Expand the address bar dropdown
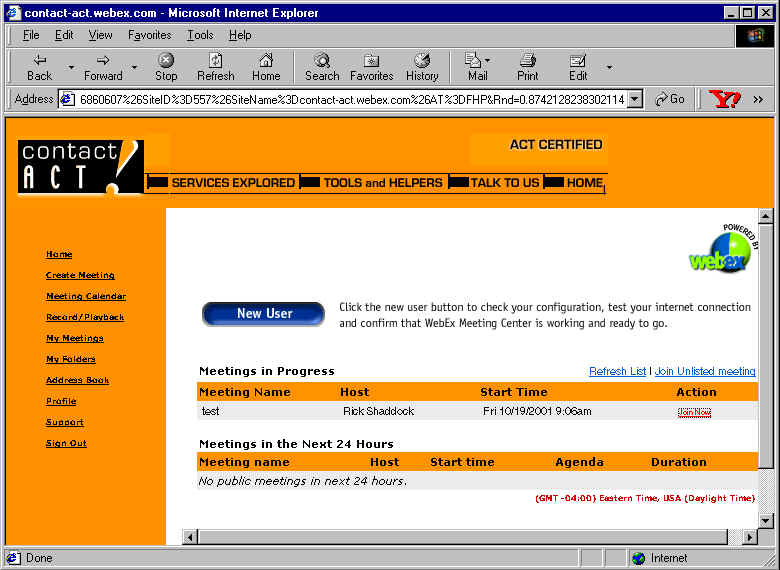The image size is (780, 570). pyautogui.click(x=635, y=99)
